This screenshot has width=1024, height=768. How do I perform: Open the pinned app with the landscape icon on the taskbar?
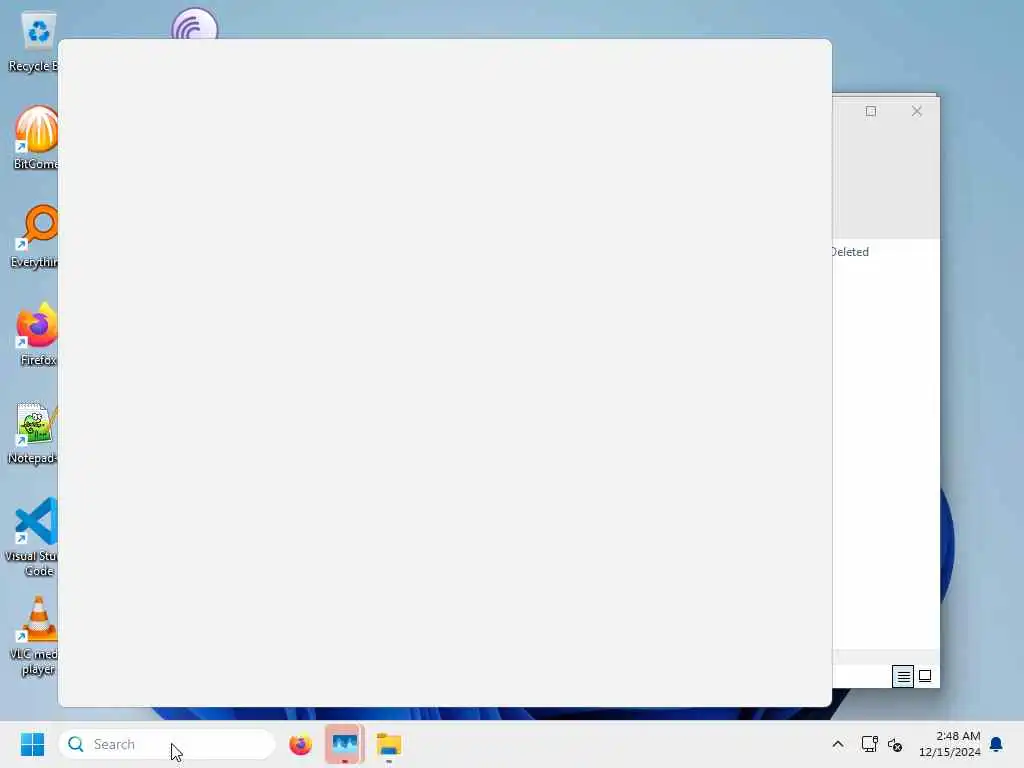[x=345, y=744]
